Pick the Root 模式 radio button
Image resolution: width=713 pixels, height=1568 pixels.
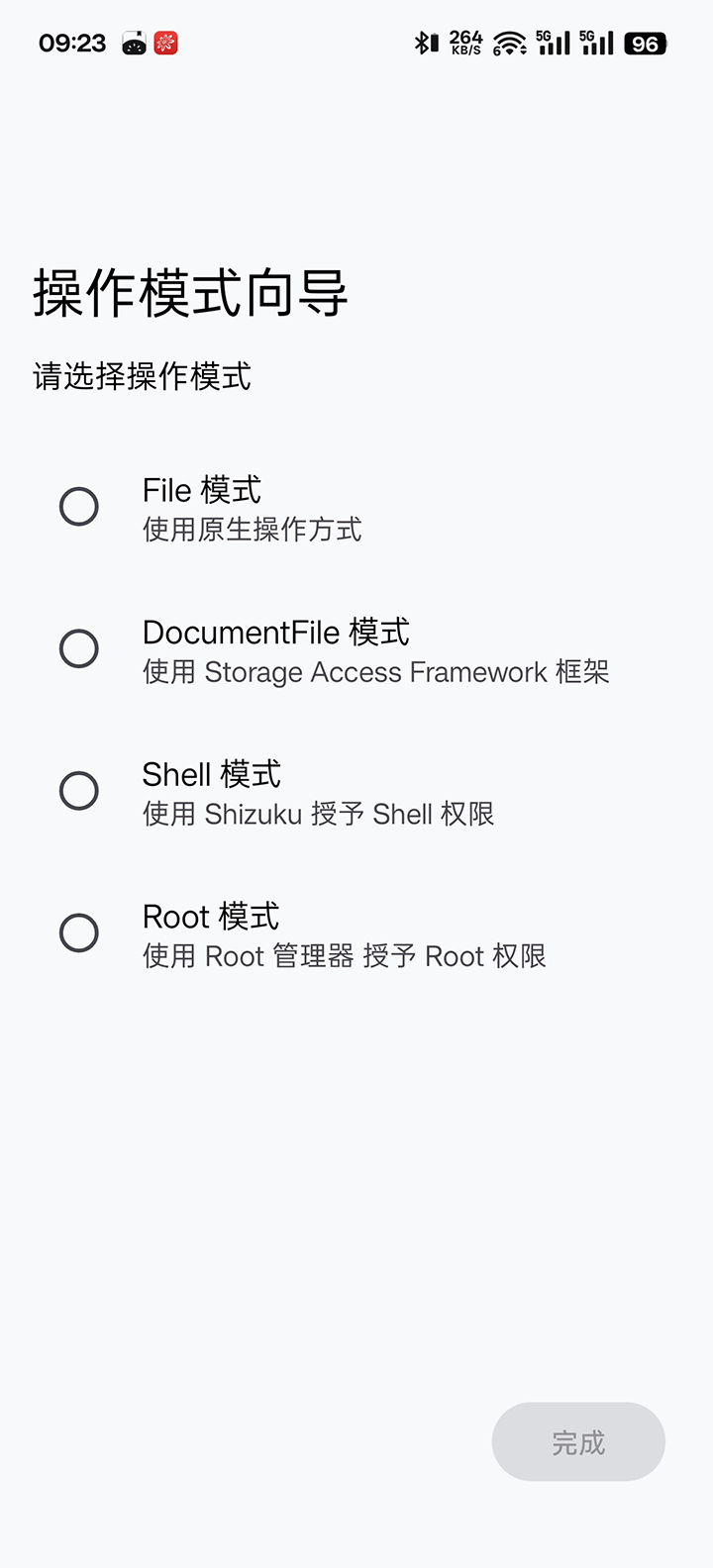pyautogui.click(x=79, y=933)
